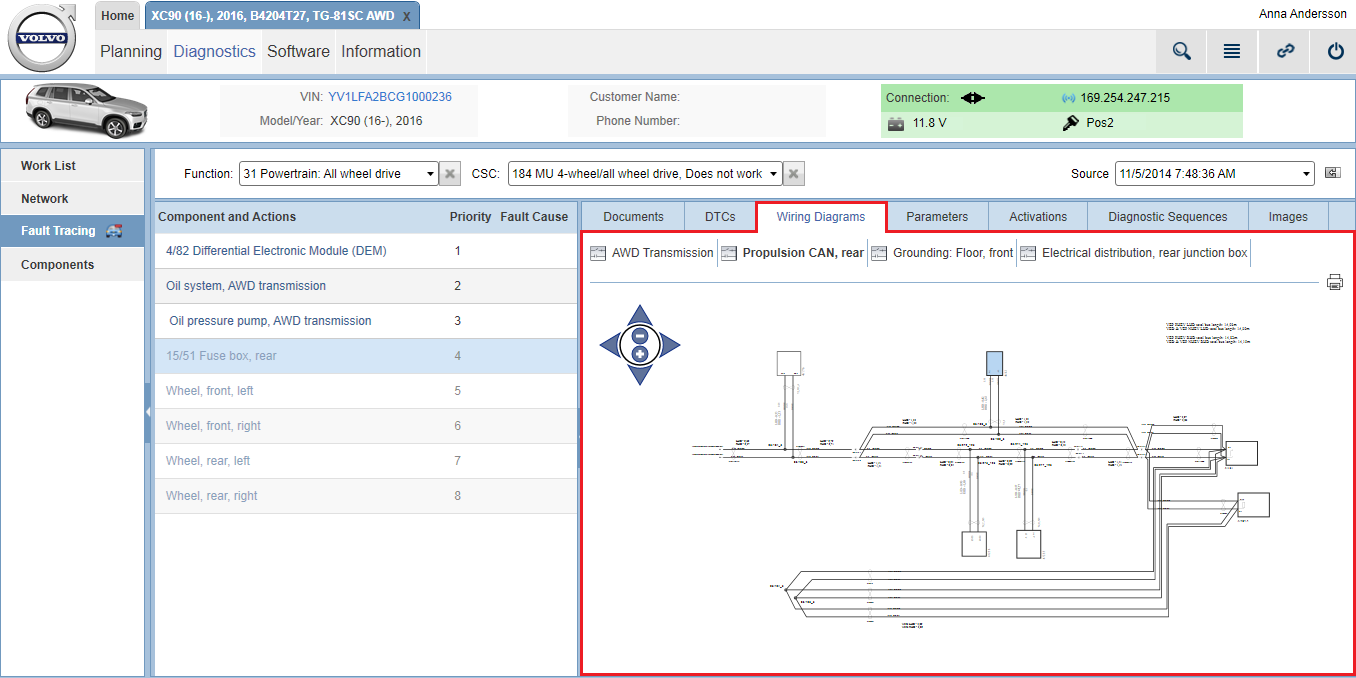Show Electrical distribution, rear junction box diagram
The height and width of the screenshot is (678, 1356).
1145,253
